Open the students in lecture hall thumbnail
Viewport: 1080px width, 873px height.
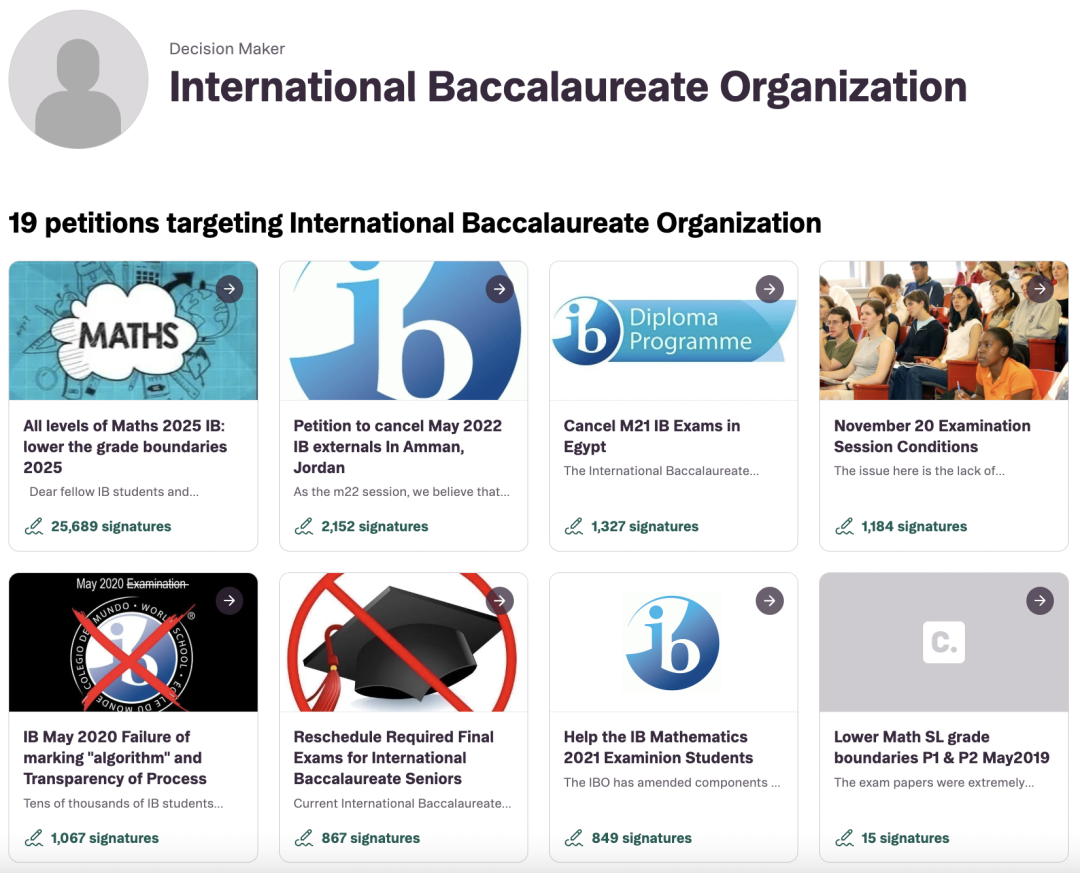point(944,331)
